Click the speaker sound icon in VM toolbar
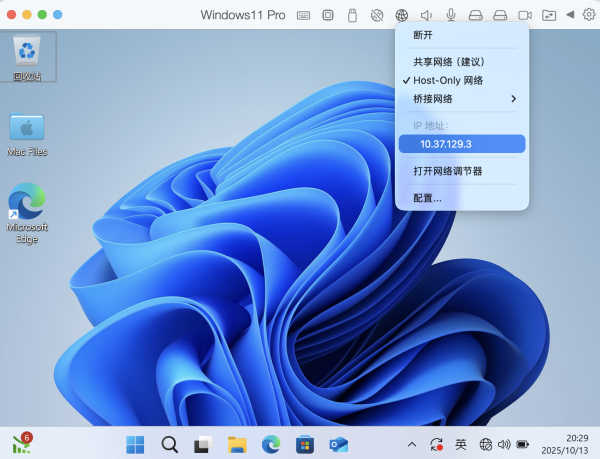This screenshot has height=459, width=600. (x=426, y=15)
